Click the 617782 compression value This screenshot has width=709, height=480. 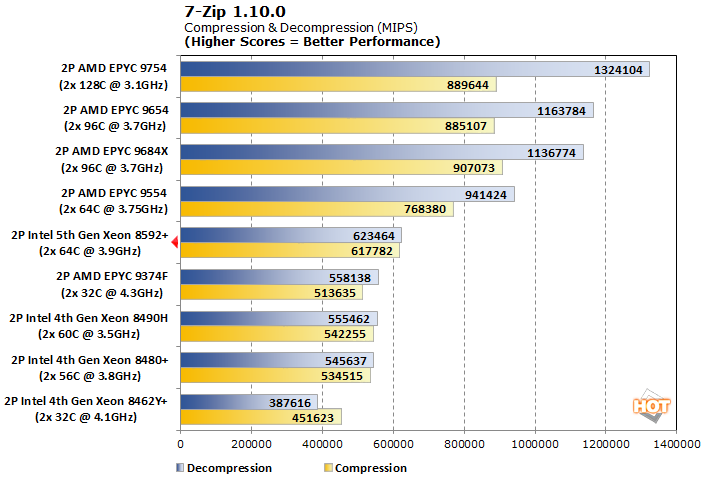(x=372, y=251)
